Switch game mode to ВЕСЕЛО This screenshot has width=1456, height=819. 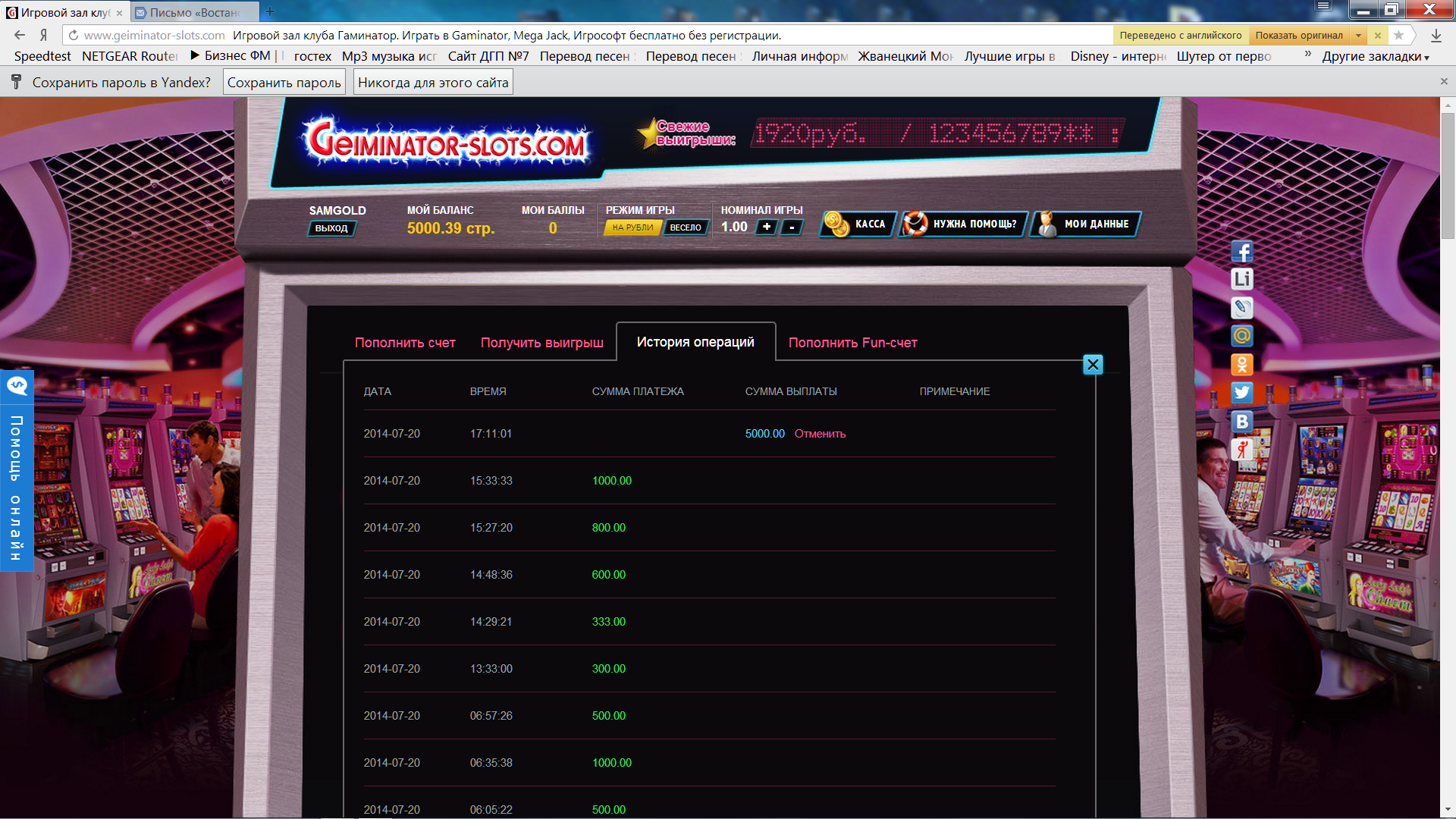(x=686, y=227)
